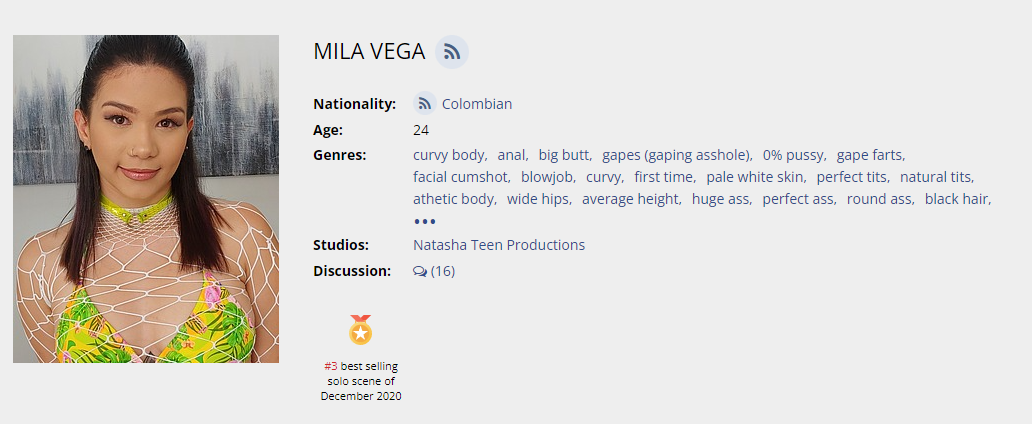Click the #3 best selling rank text

click(x=331, y=366)
